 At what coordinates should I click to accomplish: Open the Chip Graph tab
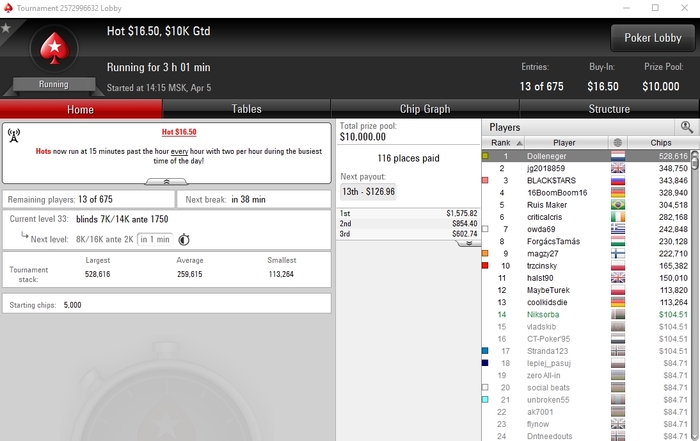[x=425, y=109]
